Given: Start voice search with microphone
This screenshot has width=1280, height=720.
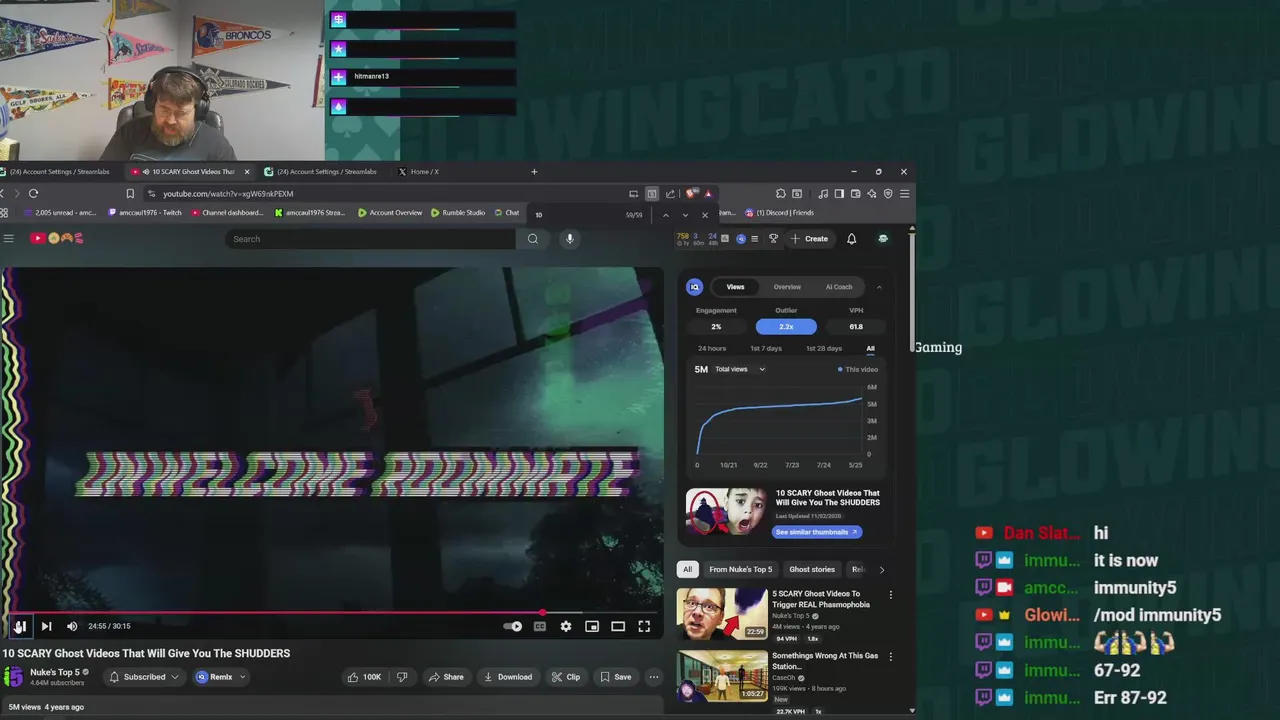Looking at the screenshot, I should point(570,239).
